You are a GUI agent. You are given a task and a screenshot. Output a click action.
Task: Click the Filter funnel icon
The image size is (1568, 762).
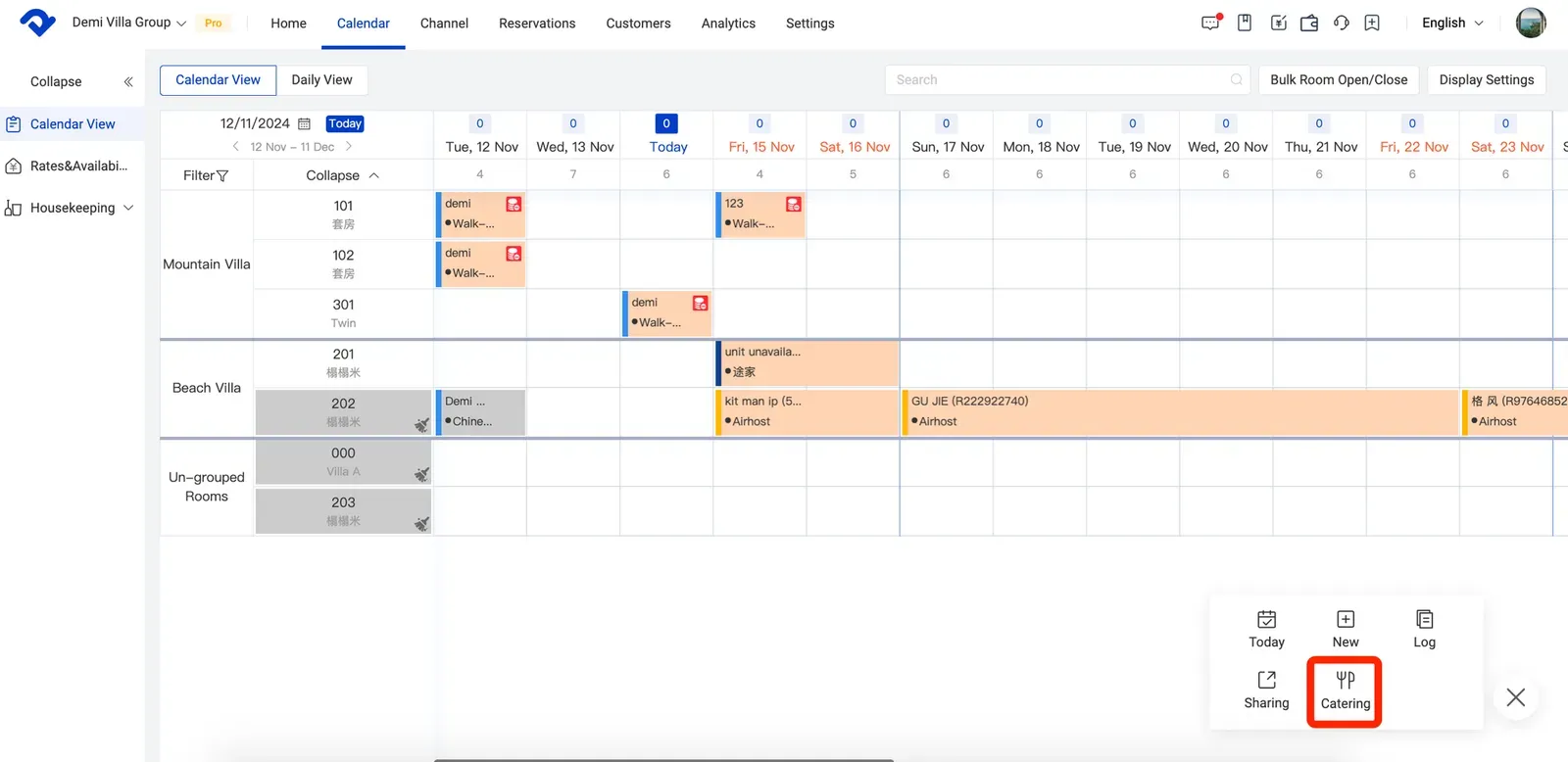point(222,175)
